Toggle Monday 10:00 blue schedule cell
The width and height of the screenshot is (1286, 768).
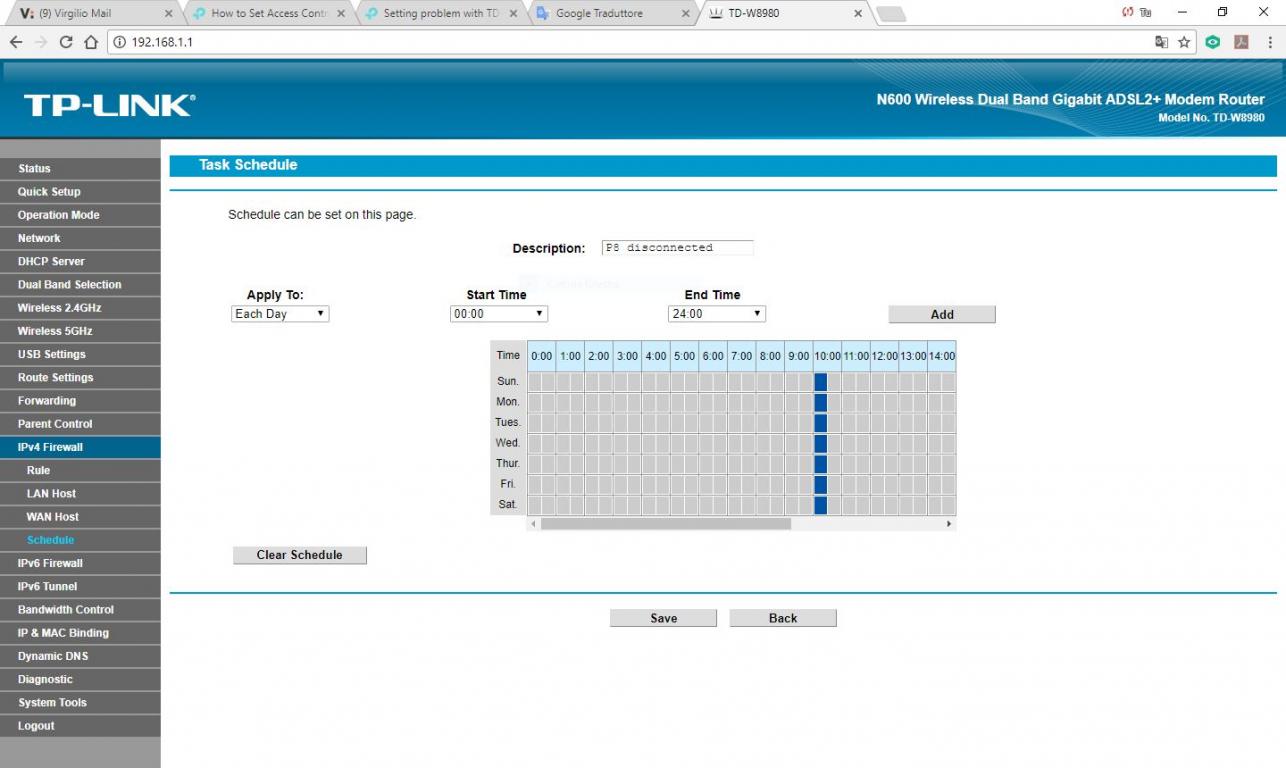[821, 403]
